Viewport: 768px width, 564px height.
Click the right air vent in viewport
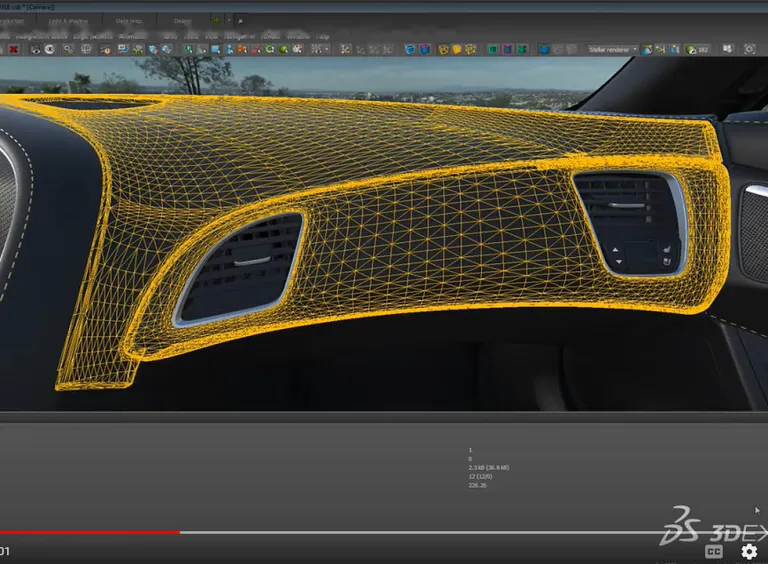click(x=632, y=223)
